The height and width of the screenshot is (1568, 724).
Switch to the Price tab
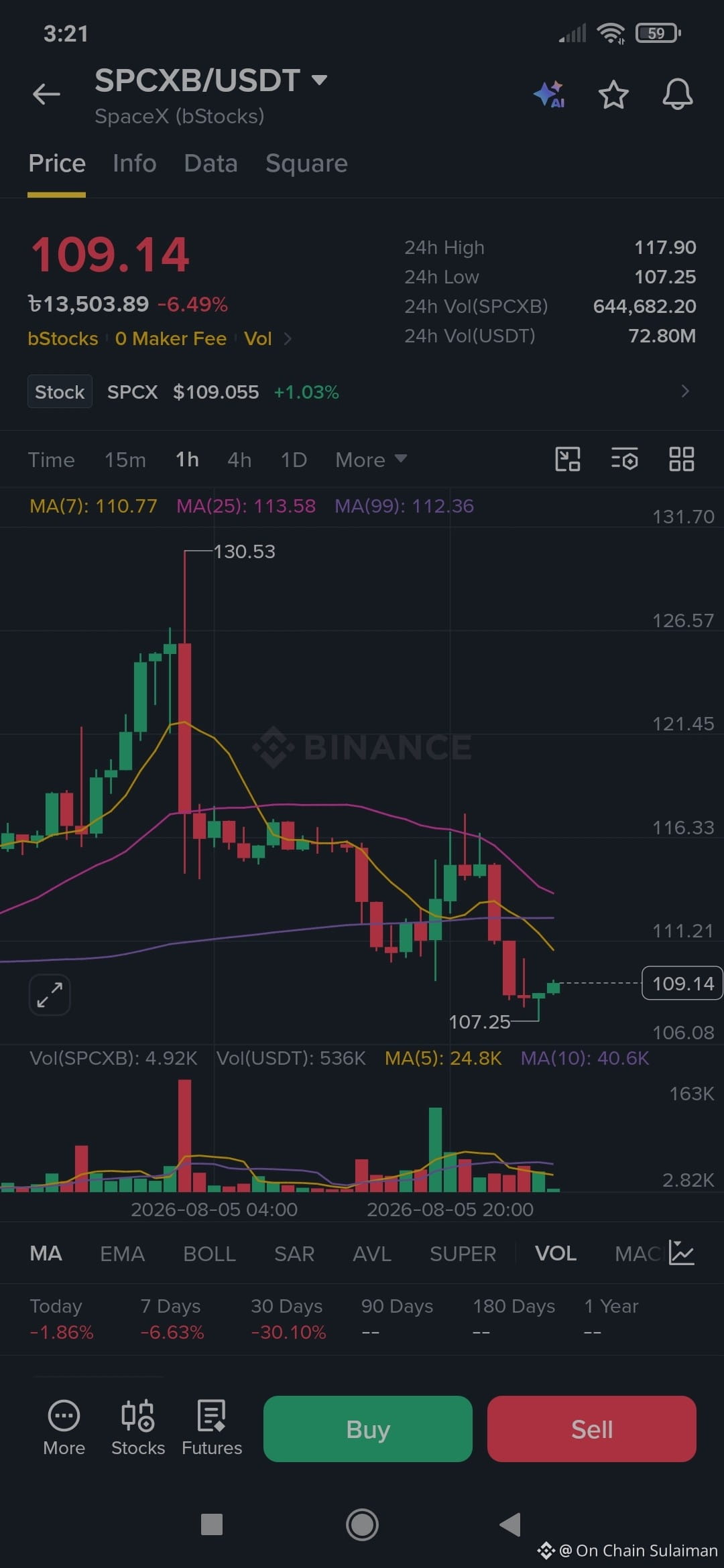pos(57,164)
